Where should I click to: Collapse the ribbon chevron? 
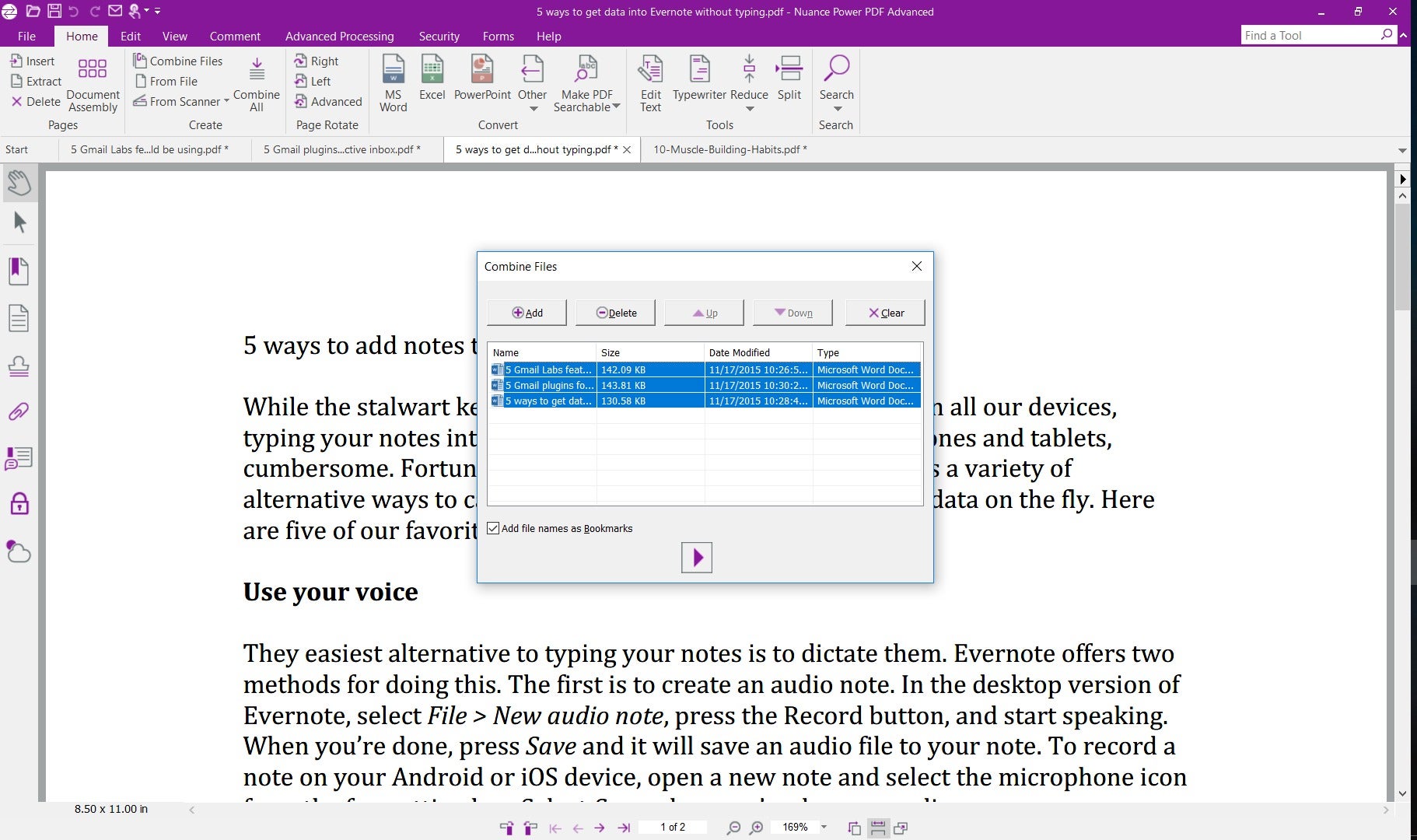pos(1403,35)
